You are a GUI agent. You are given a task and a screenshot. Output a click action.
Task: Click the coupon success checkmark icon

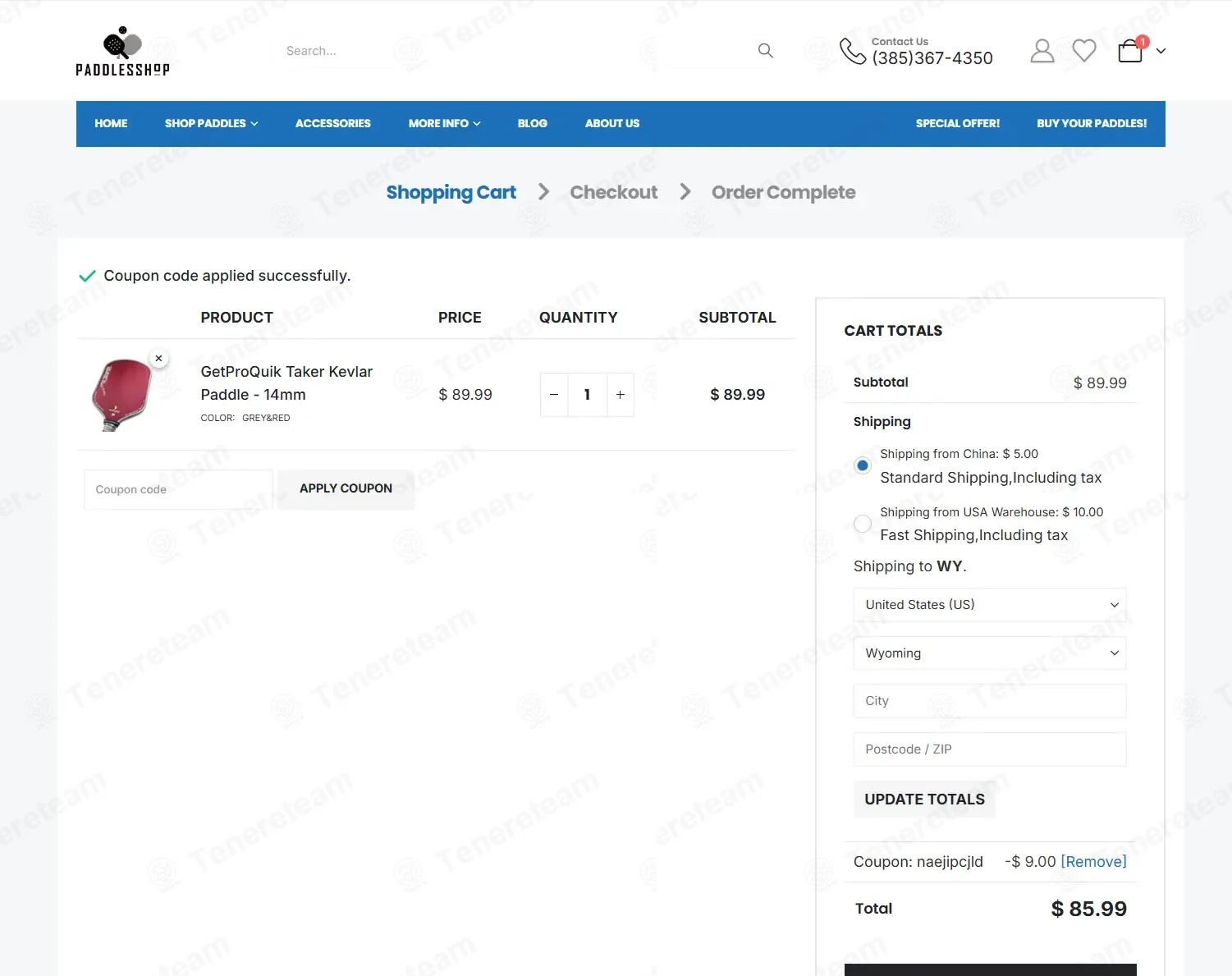click(x=87, y=277)
